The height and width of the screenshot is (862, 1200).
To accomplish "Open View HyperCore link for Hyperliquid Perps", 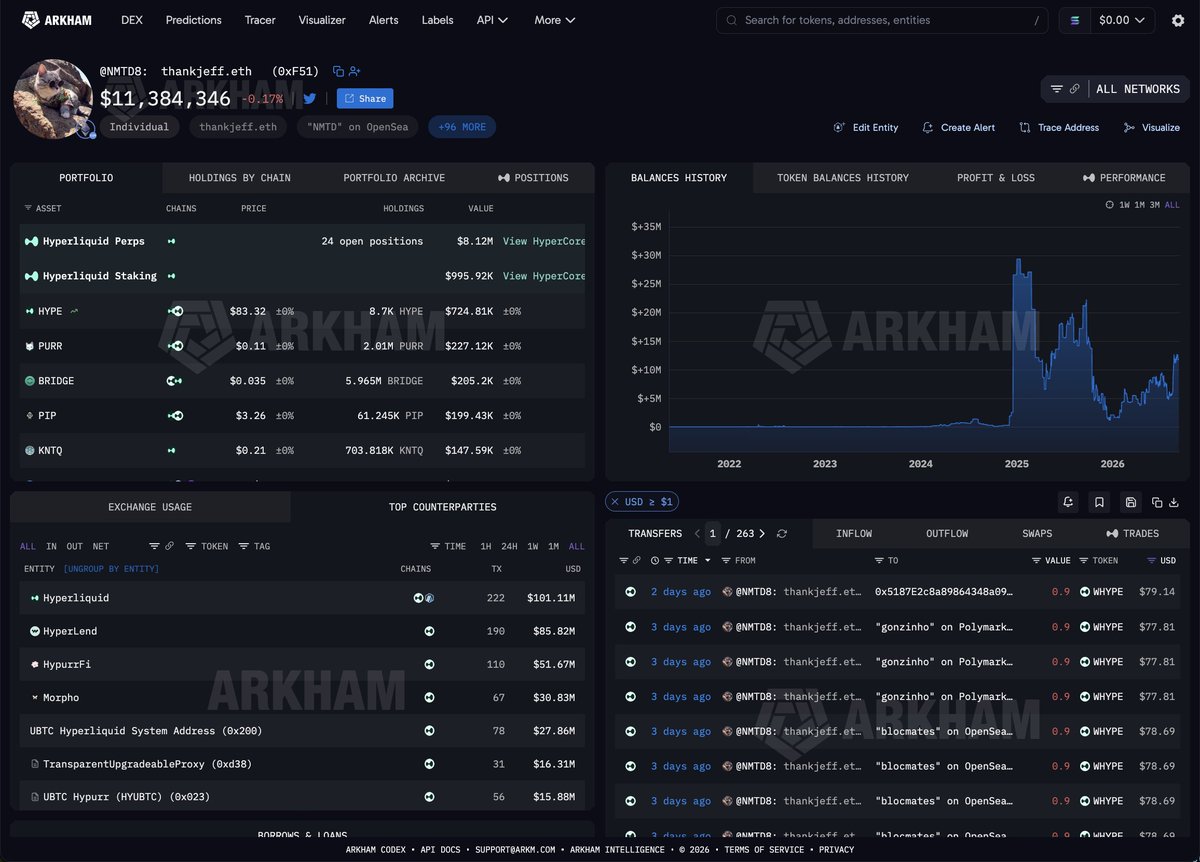I will pyautogui.click(x=544, y=241).
